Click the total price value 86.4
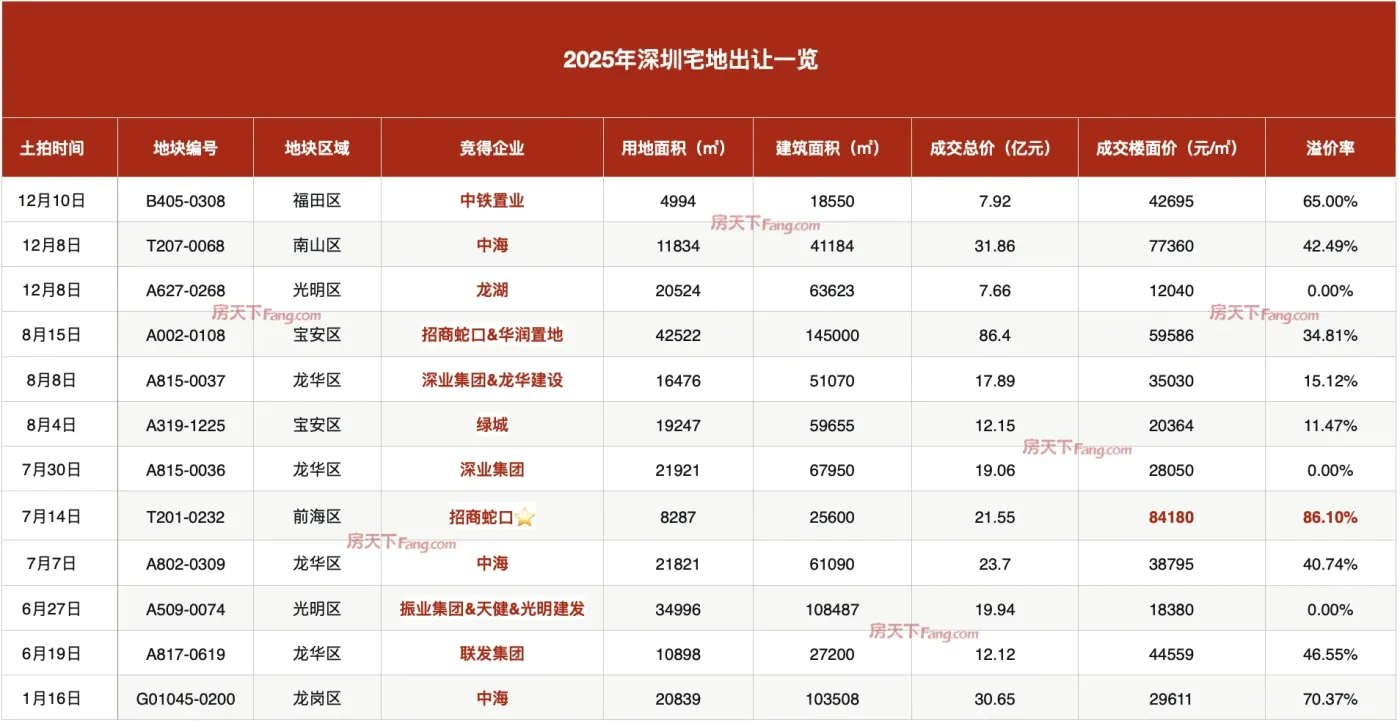This screenshot has height=723, width=1400. (x=995, y=336)
